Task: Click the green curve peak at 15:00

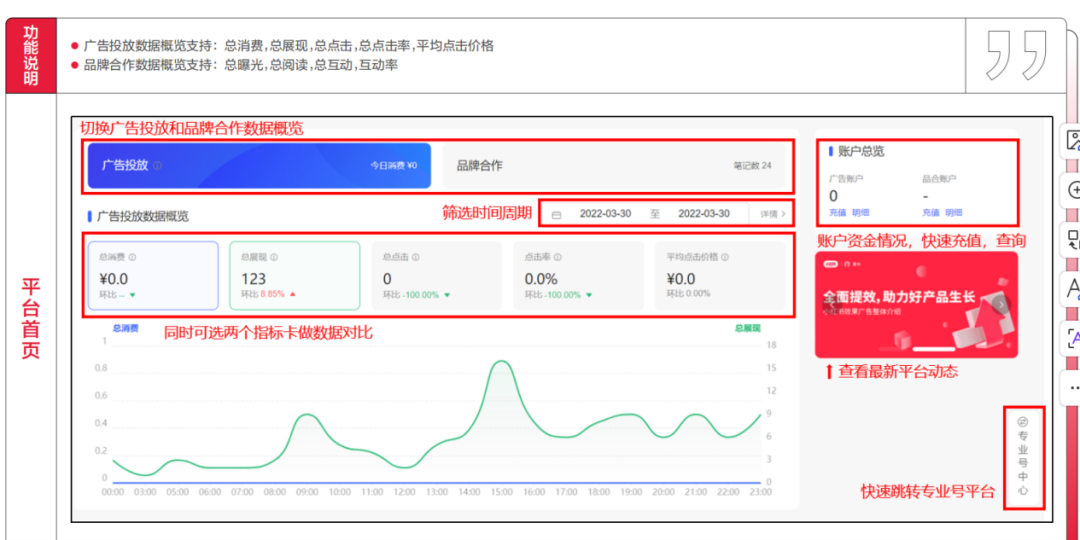Action: tap(502, 361)
